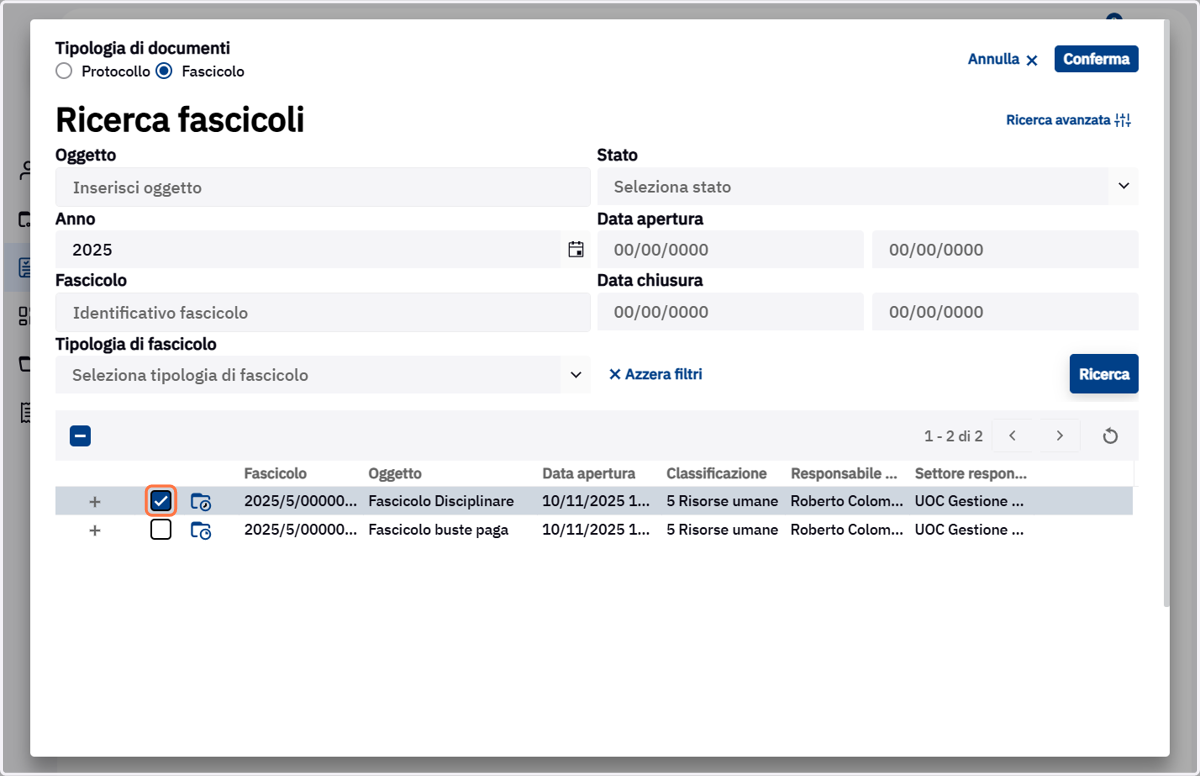Click the 'Fascicolo Disciplinare' cell
Viewport: 1200px width, 776px height.
[x=441, y=501]
